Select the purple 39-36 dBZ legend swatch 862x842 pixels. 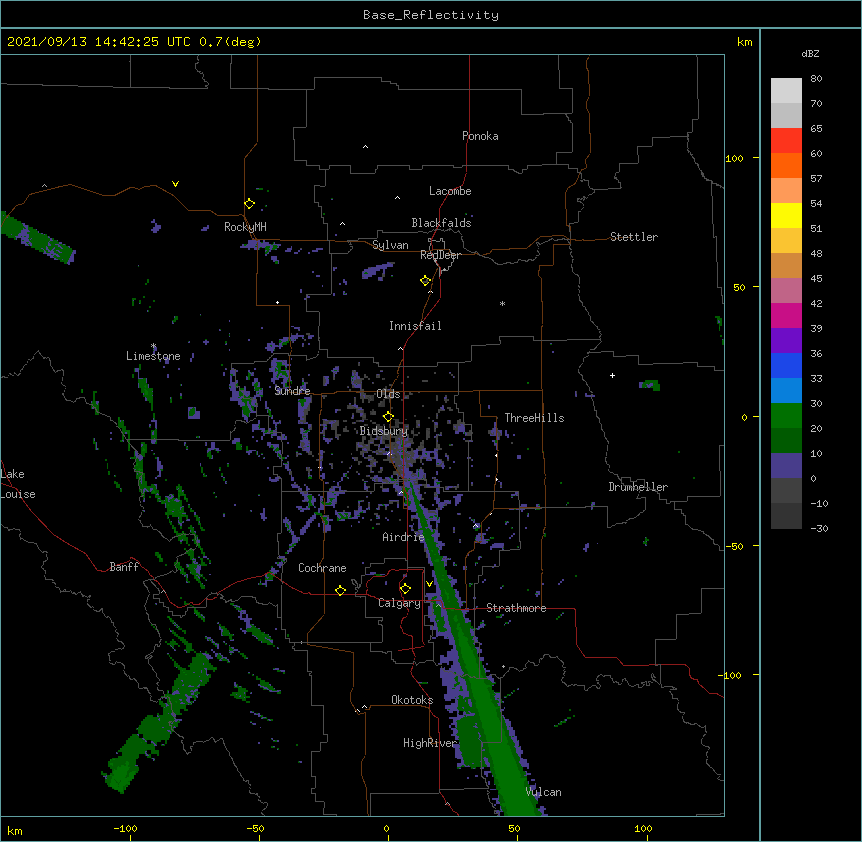click(x=786, y=340)
